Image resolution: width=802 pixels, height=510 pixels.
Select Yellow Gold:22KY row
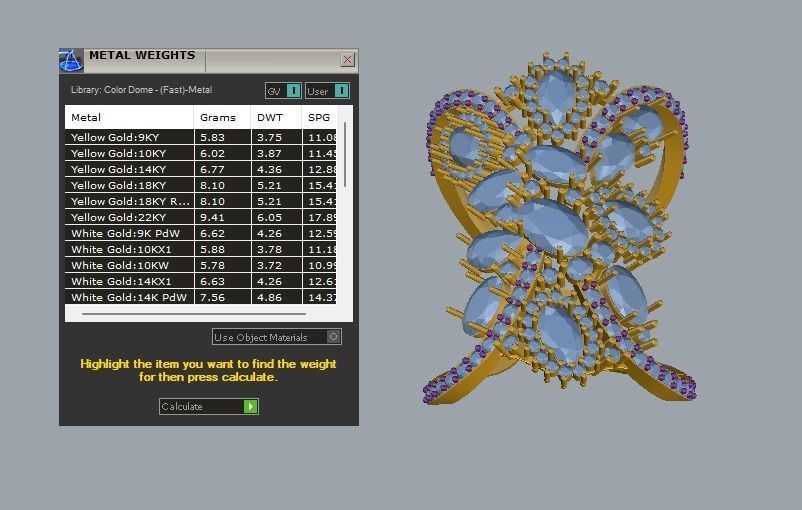point(200,217)
